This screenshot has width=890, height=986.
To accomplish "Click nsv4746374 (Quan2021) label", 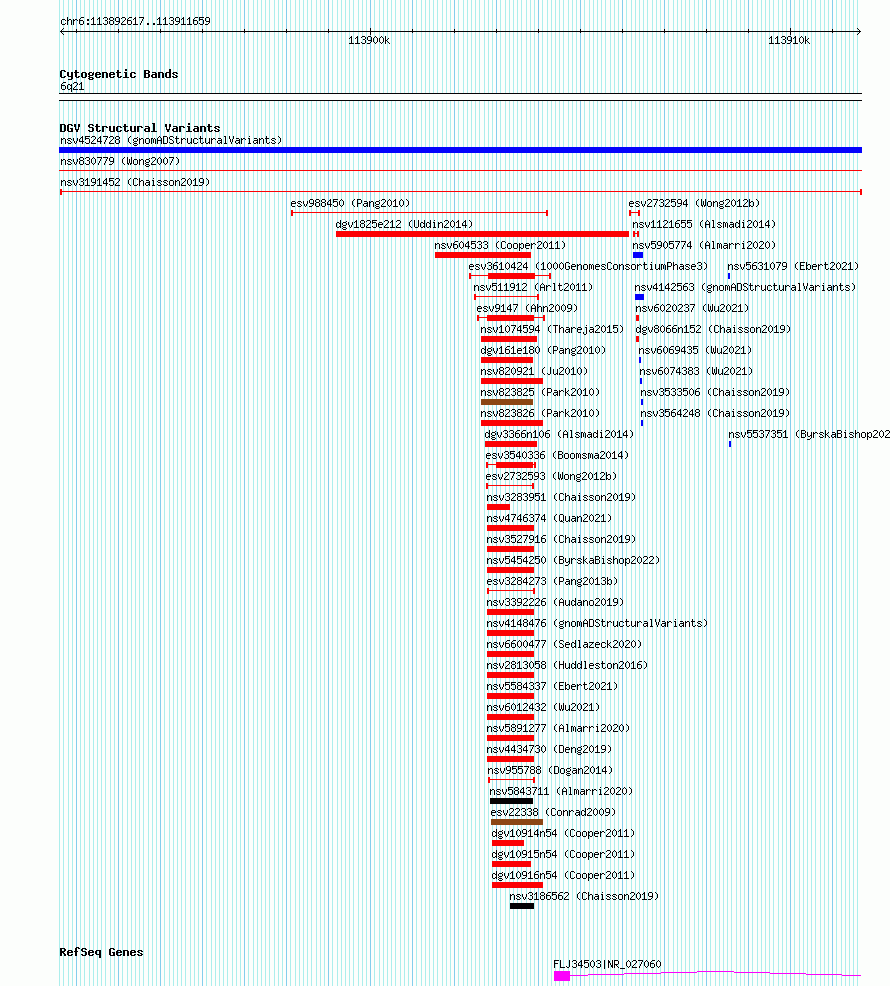I will (549, 518).
